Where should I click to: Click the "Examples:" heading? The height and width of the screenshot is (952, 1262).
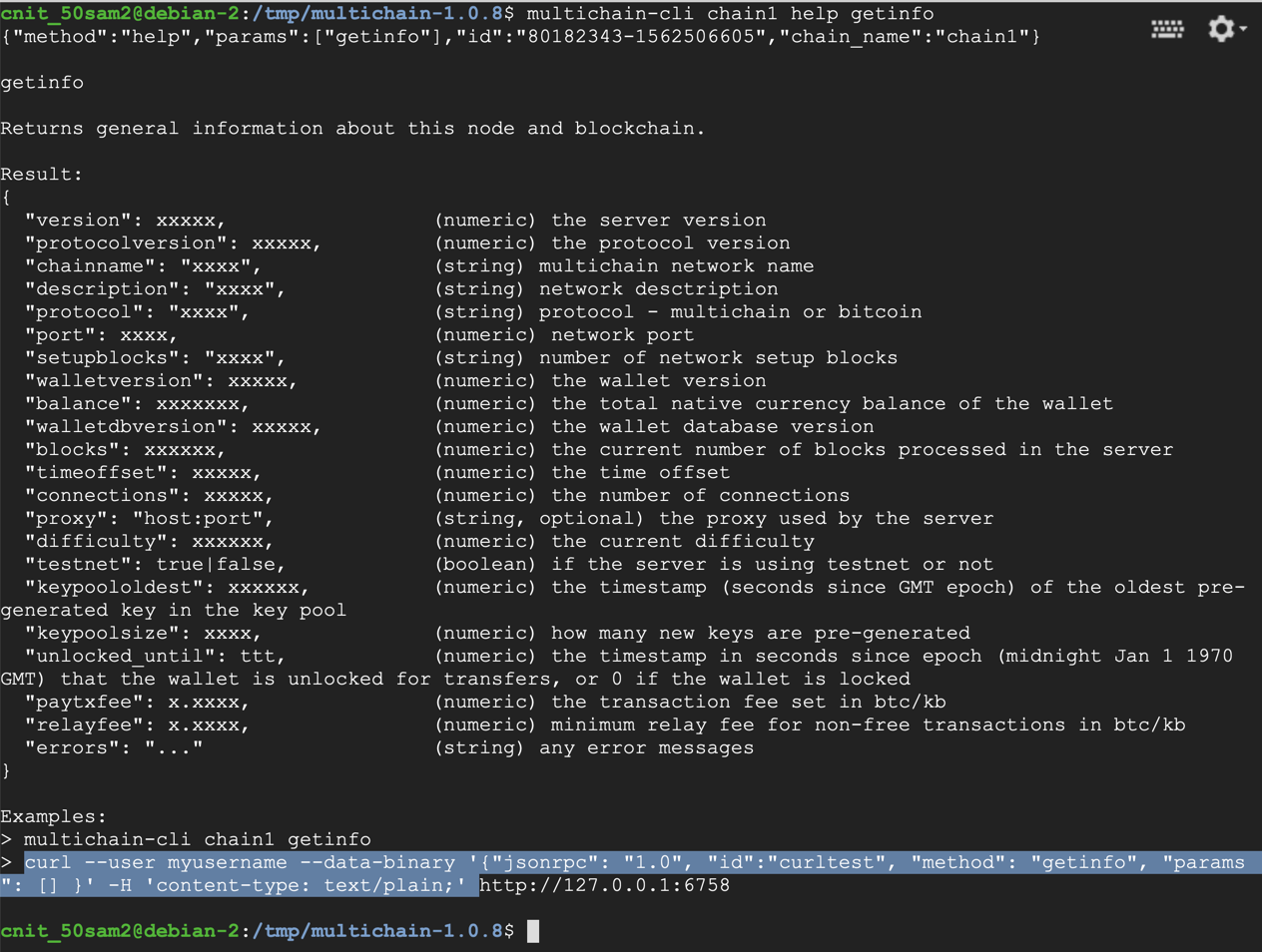[54, 816]
